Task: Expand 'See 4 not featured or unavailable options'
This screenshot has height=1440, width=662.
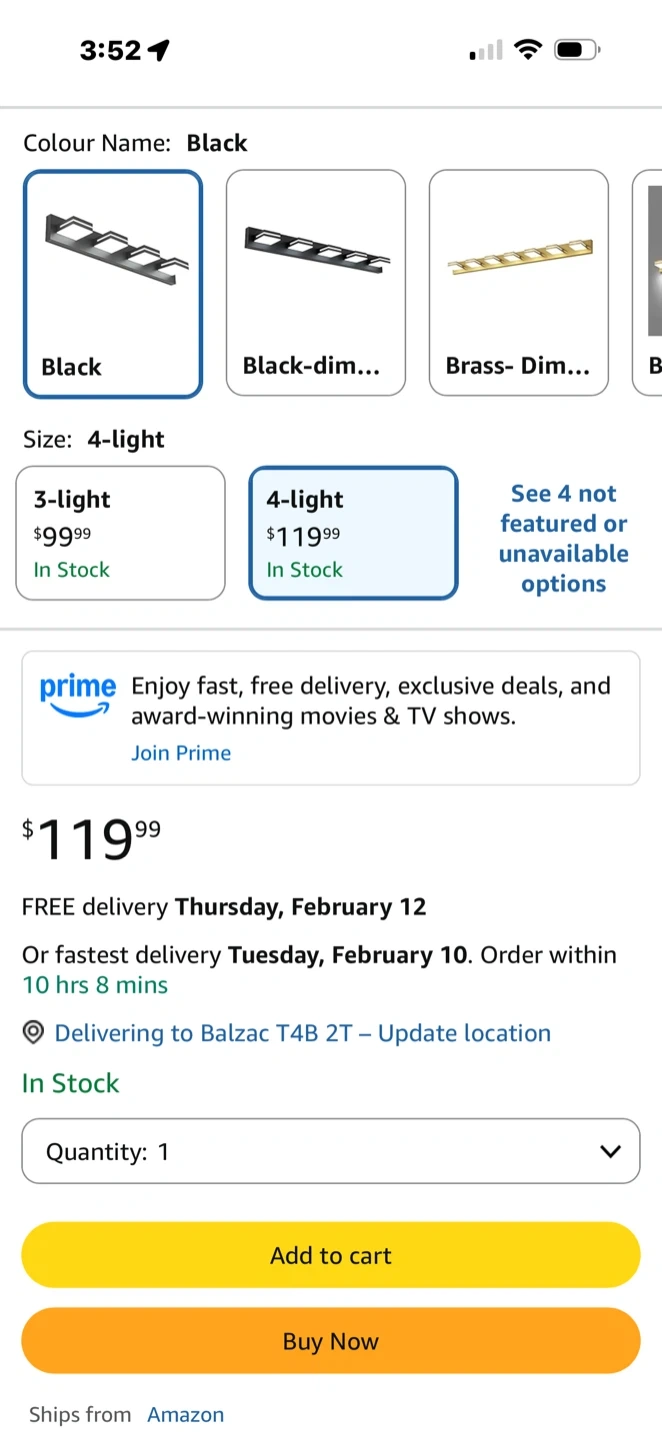Action: [x=564, y=538]
